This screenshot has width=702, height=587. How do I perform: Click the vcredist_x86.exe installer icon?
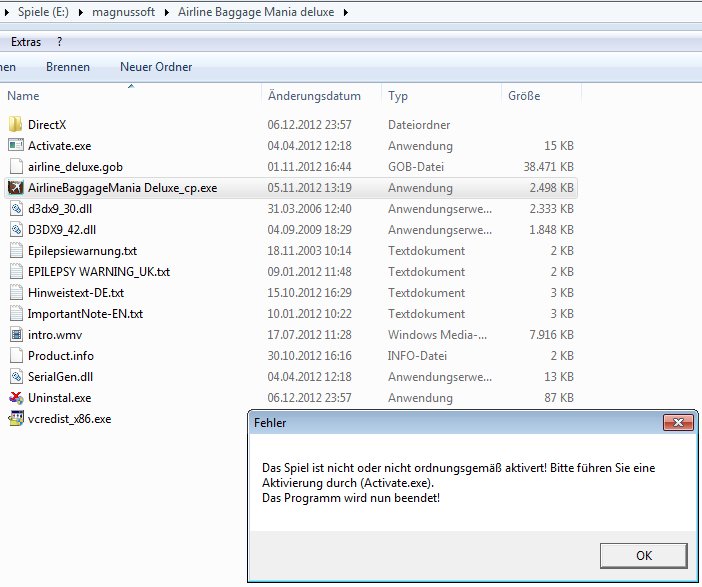(15, 419)
